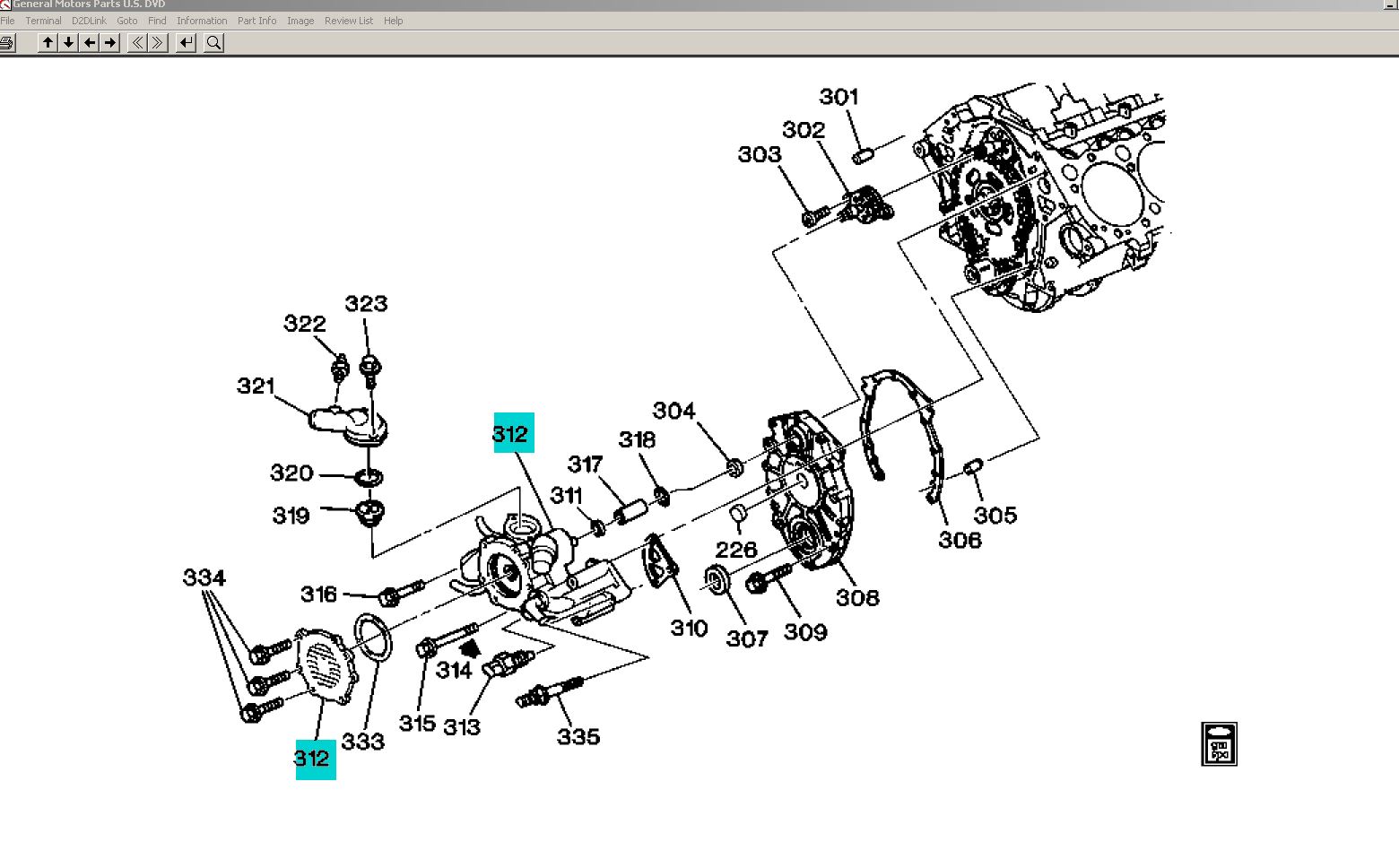Click the printer icon in the toolbar
1399x868 pixels.
click(x=7, y=42)
